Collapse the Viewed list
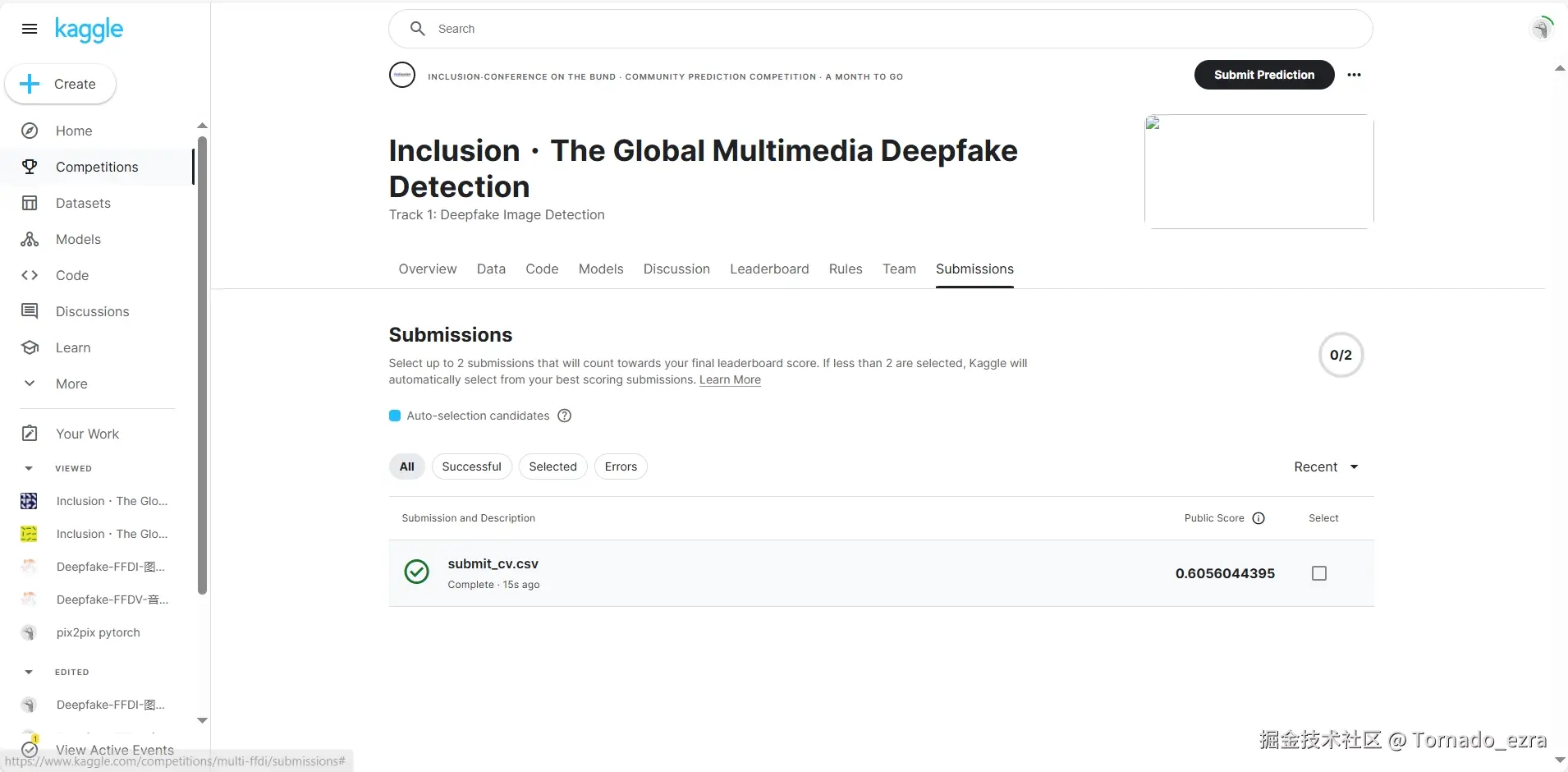The width and height of the screenshot is (1568, 772). coord(29,468)
